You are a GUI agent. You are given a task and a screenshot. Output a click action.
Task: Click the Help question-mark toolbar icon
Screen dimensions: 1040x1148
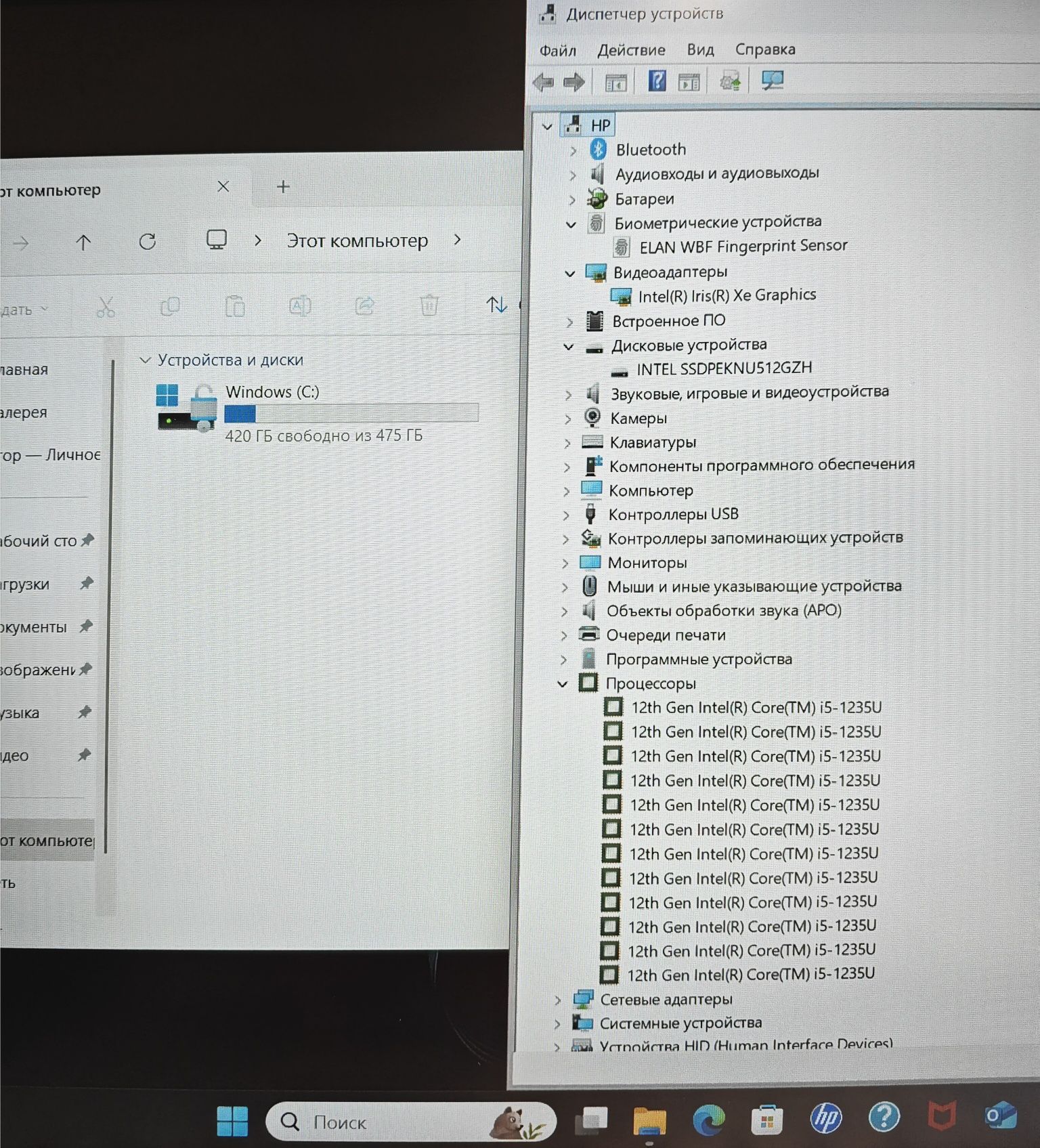pyautogui.click(x=657, y=81)
